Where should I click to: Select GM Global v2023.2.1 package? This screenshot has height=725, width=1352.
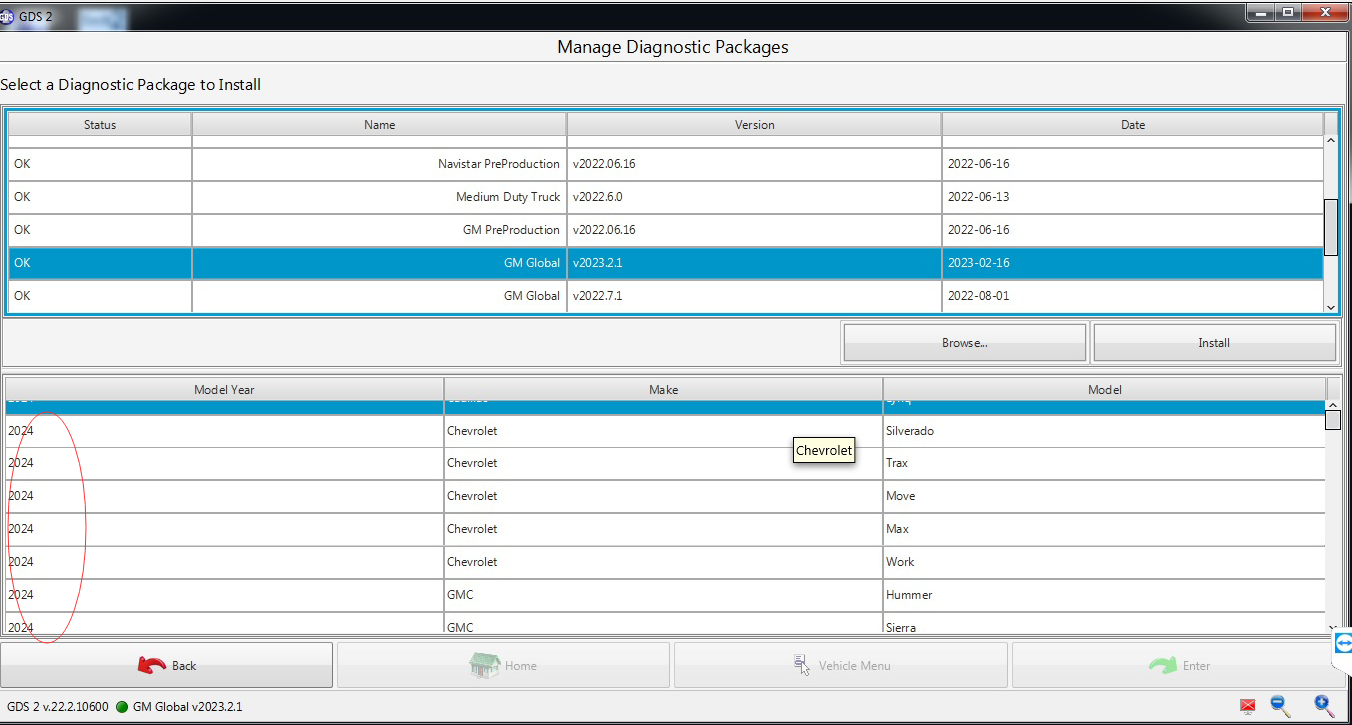666,263
